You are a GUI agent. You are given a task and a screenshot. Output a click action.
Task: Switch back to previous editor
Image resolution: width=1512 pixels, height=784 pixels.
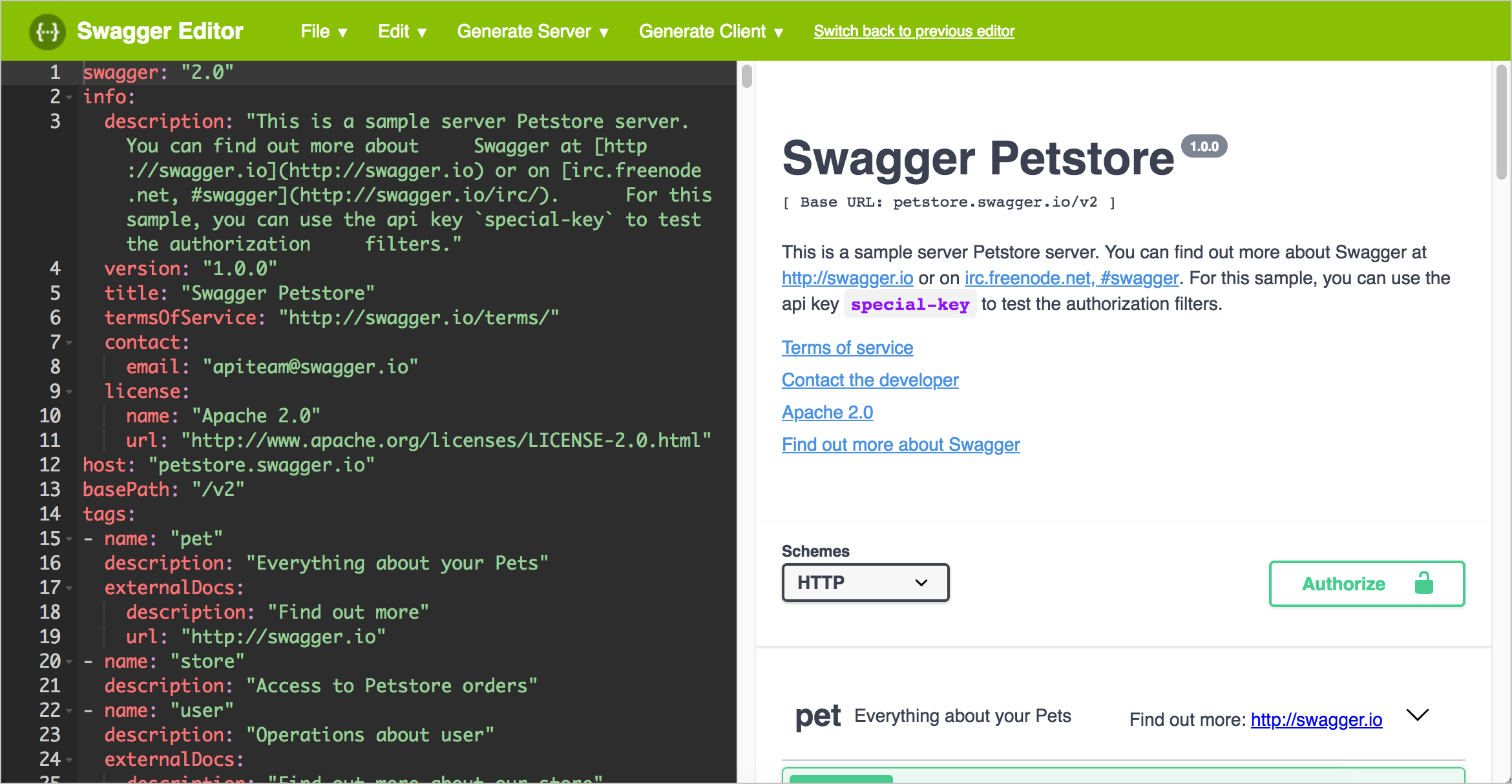[x=914, y=30]
